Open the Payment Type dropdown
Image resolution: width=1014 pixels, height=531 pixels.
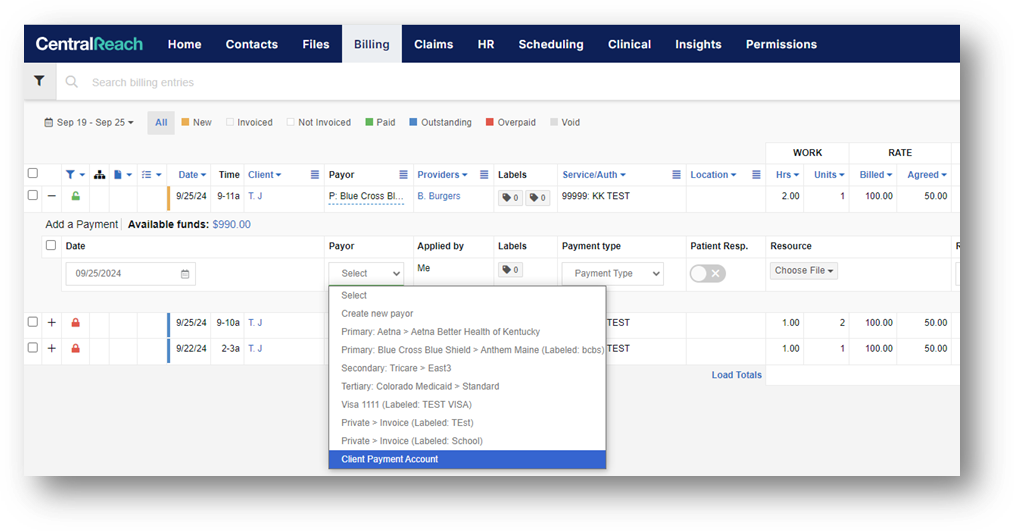612,274
